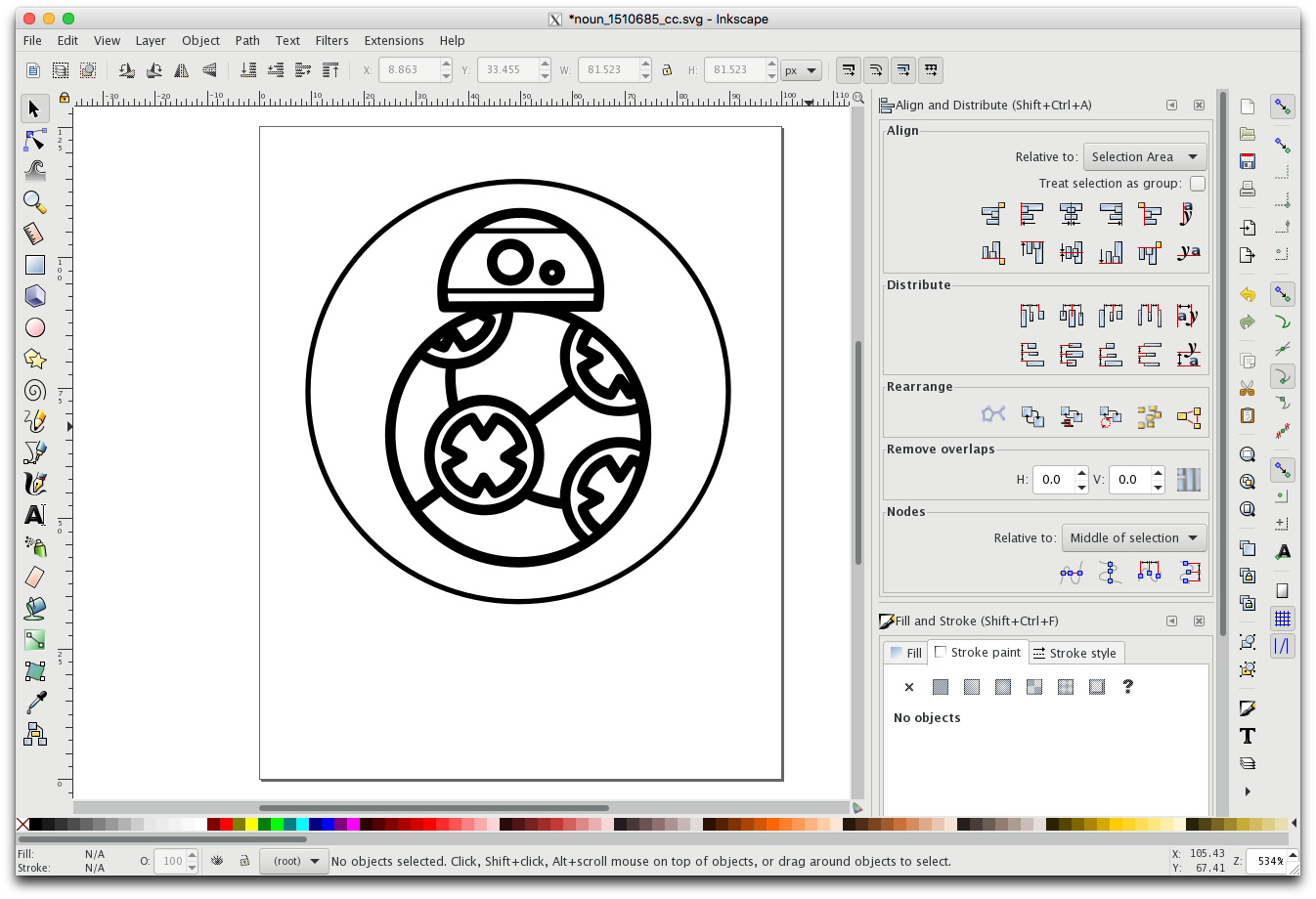Select the Bezier Pen tool
The height and width of the screenshot is (899, 1316).
click(34, 452)
